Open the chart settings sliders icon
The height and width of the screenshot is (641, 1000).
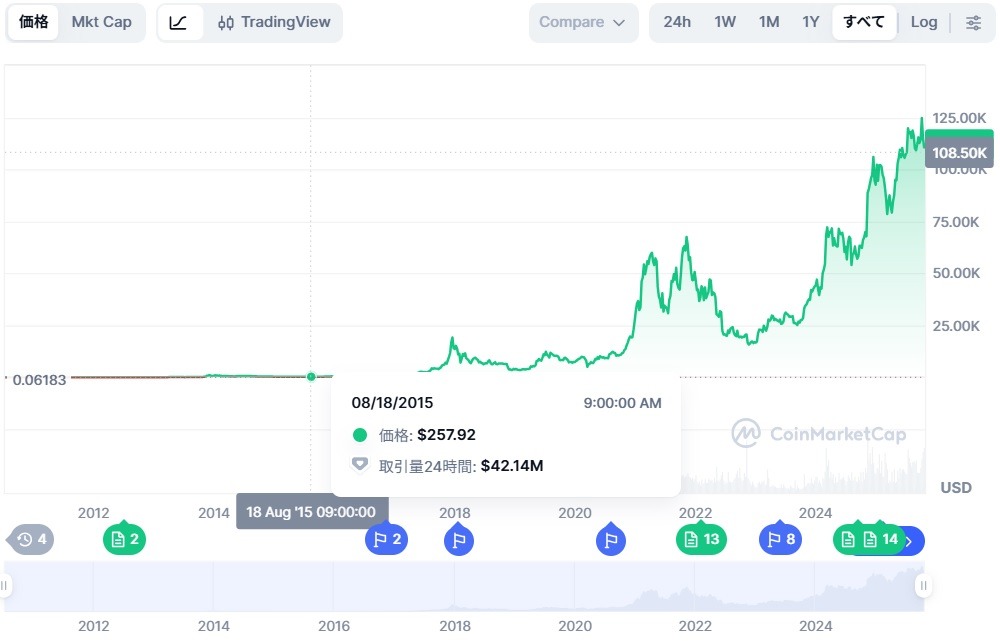(973, 21)
